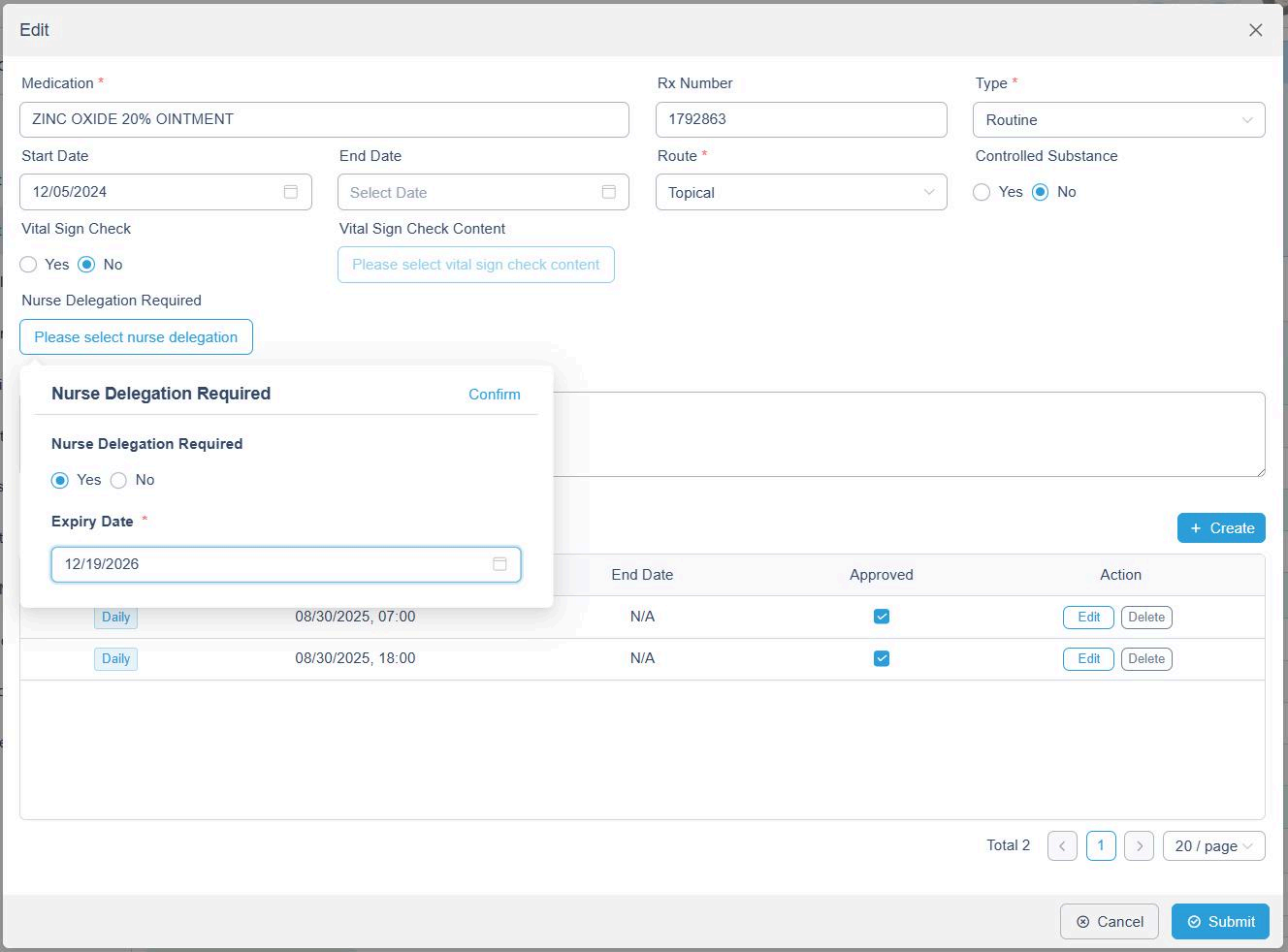The image size is (1288, 952).
Task: Open the Expiry Date calendar icon
Action: (x=499, y=564)
